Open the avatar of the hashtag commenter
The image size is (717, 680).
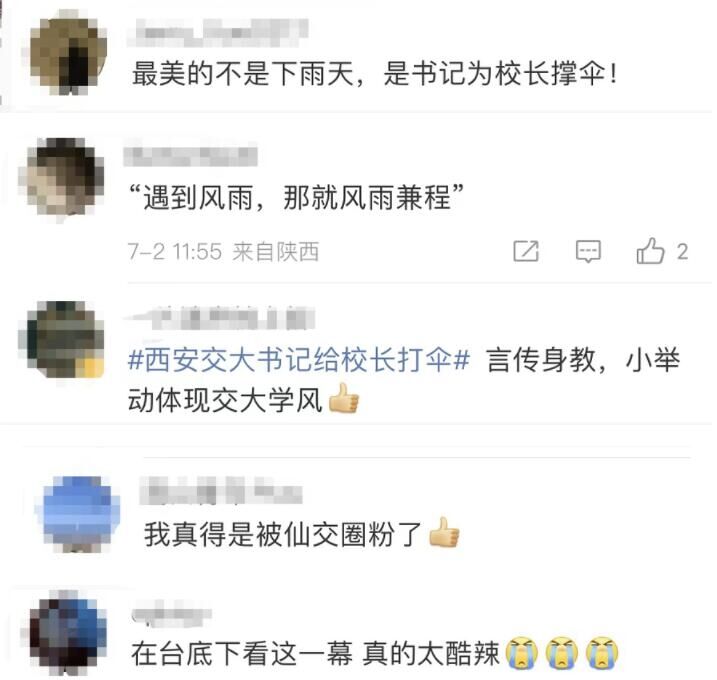tap(61, 340)
